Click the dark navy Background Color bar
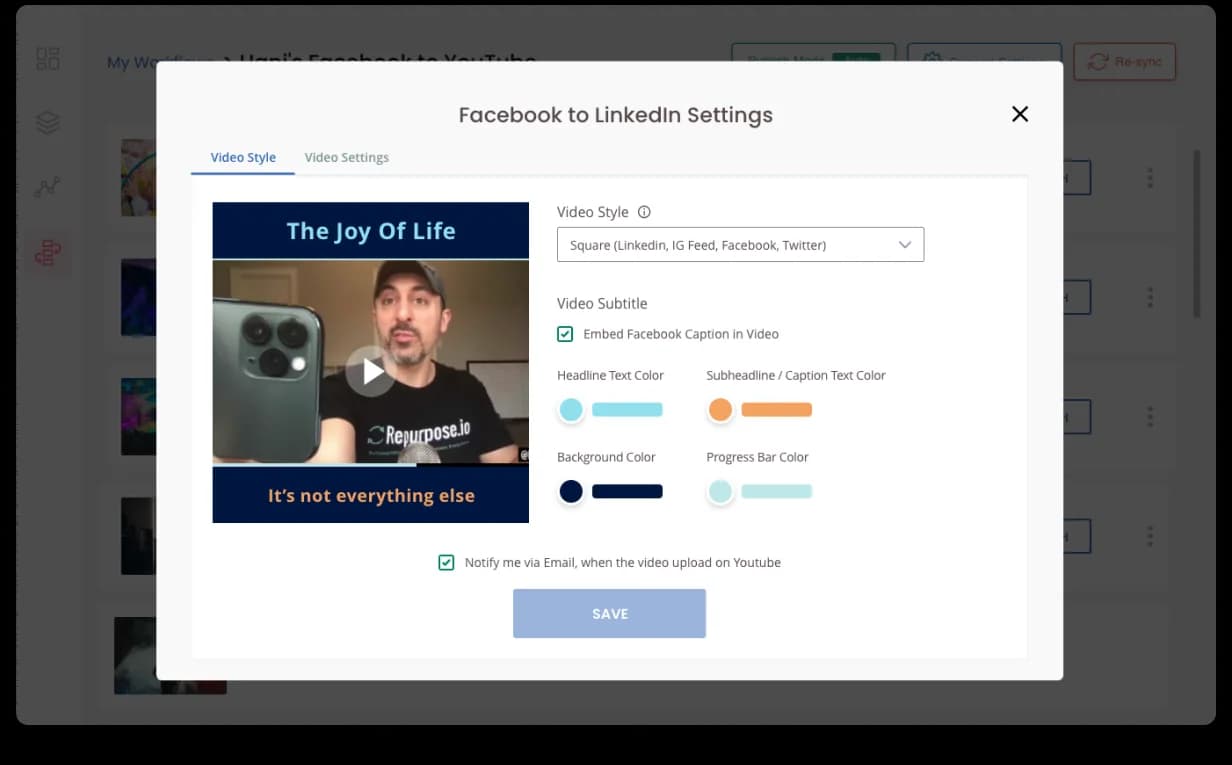Image resolution: width=1232 pixels, height=765 pixels. (627, 491)
